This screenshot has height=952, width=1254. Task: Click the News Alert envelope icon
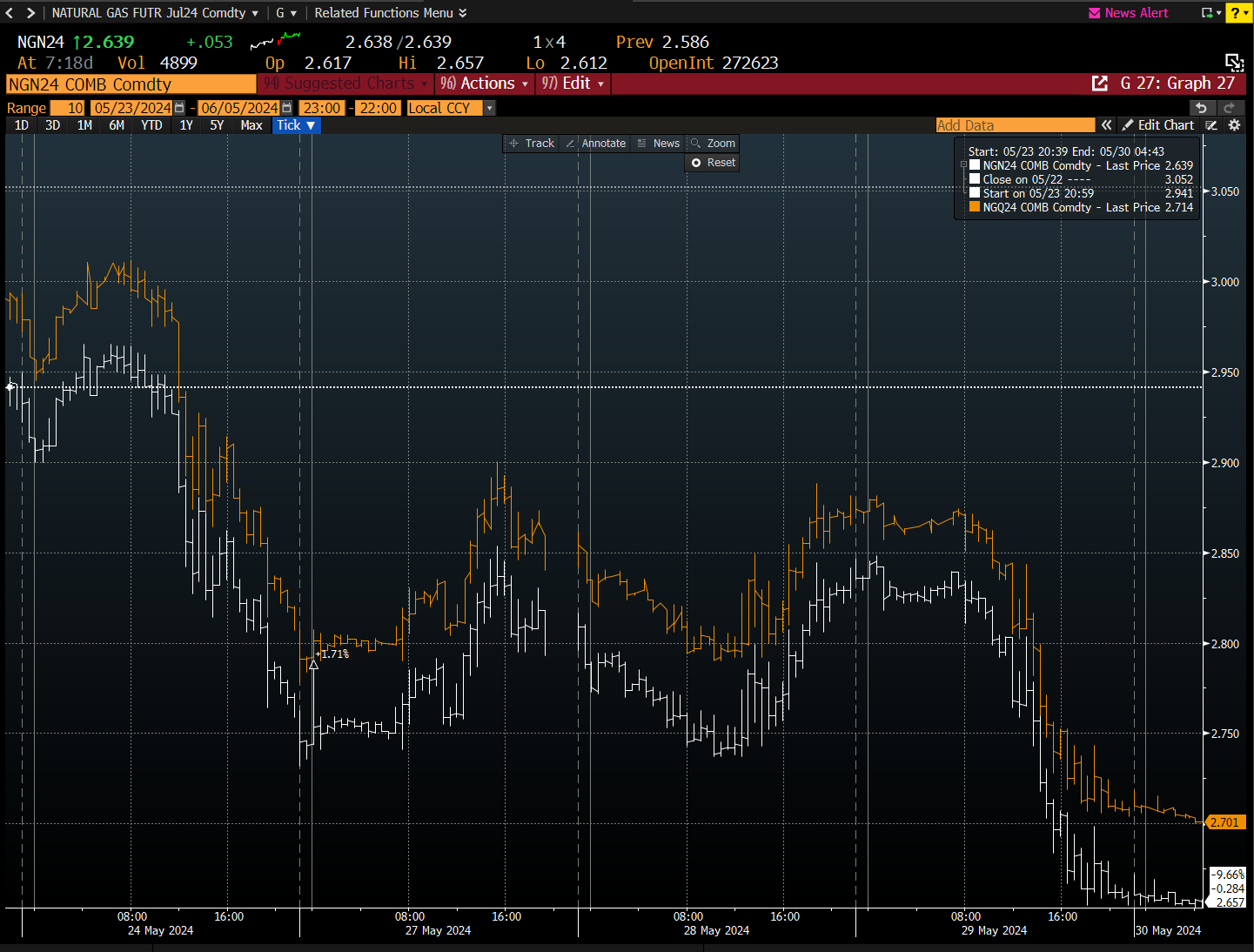(1094, 13)
